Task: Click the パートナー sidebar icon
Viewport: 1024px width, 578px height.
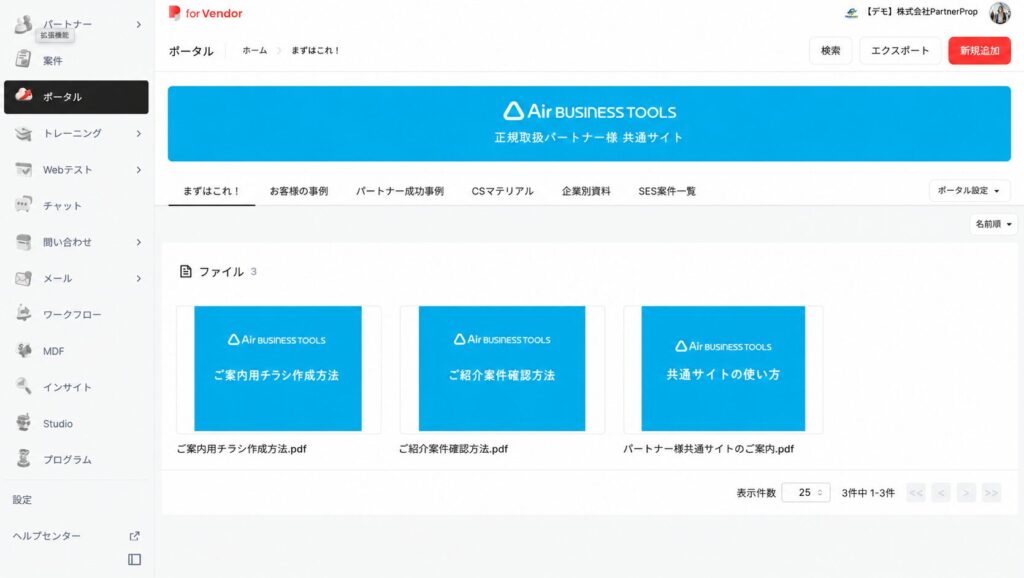Action: pos(24,24)
